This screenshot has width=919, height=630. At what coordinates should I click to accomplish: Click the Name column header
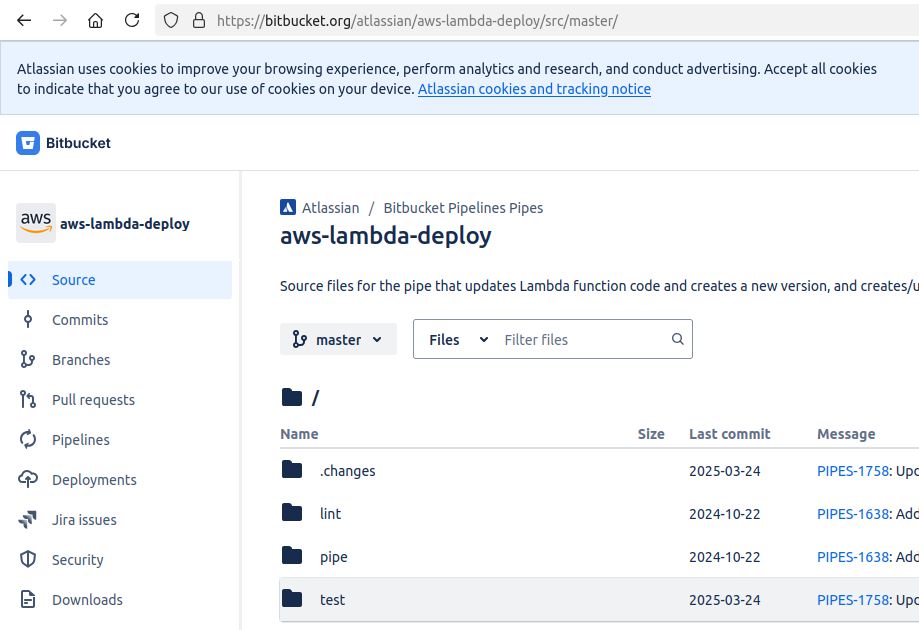point(299,434)
